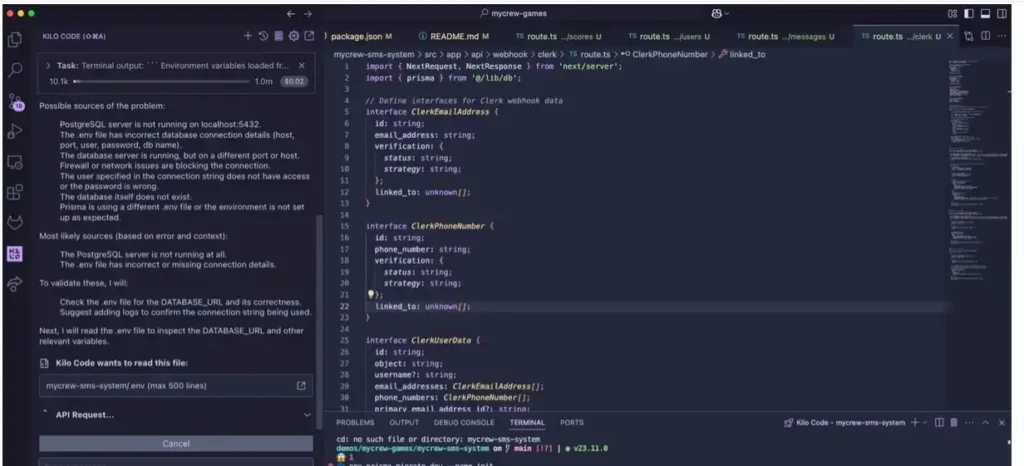Click the Cancel button
This screenshot has width=1024, height=466.
pyautogui.click(x=176, y=443)
